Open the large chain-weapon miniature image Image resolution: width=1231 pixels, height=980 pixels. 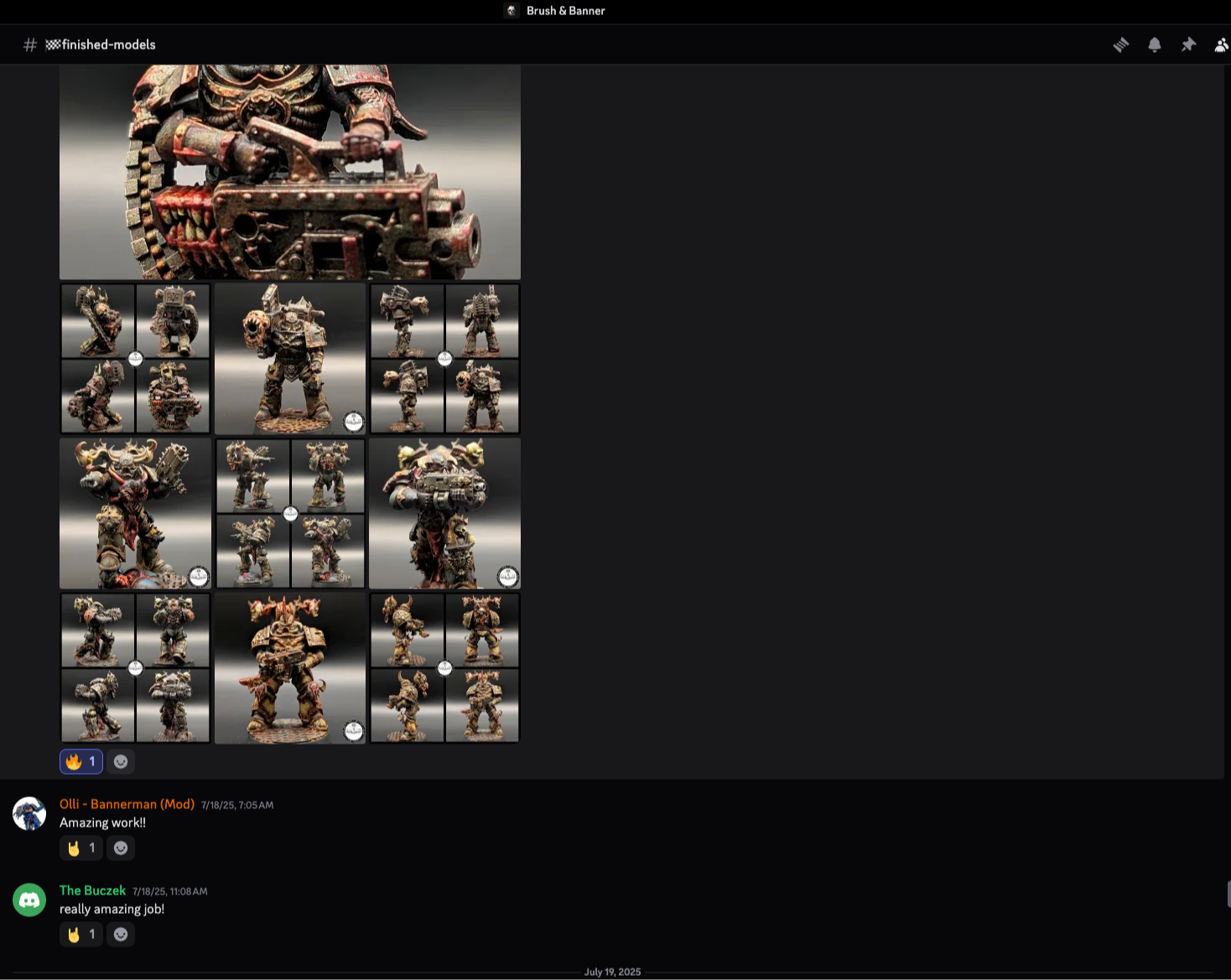(290, 172)
